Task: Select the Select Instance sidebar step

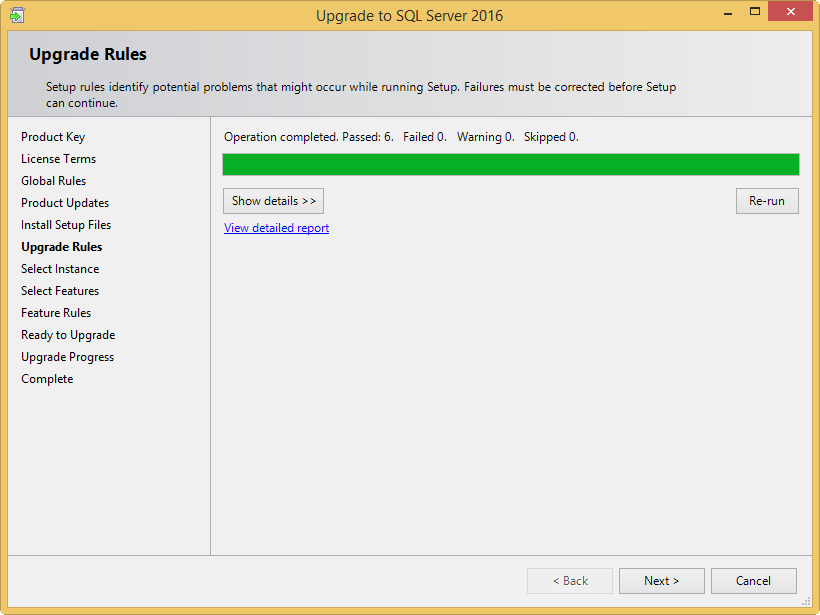Action: pos(60,269)
